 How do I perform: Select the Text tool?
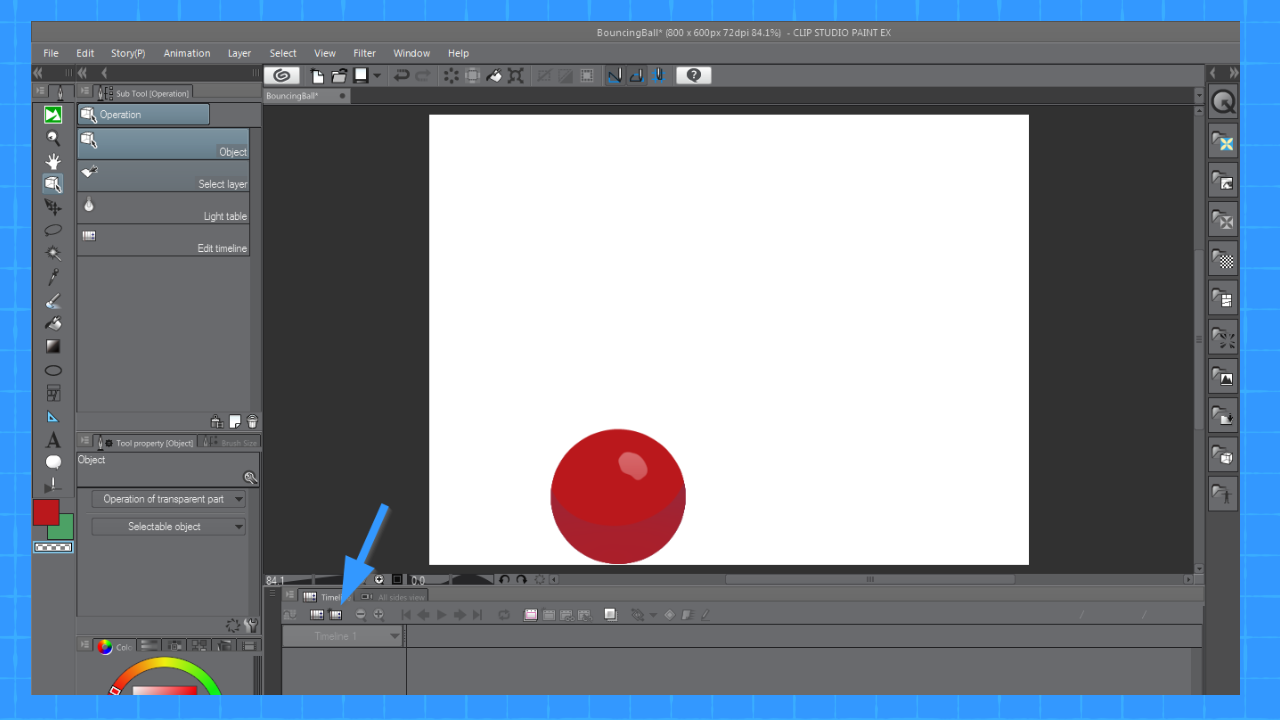[54, 440]
